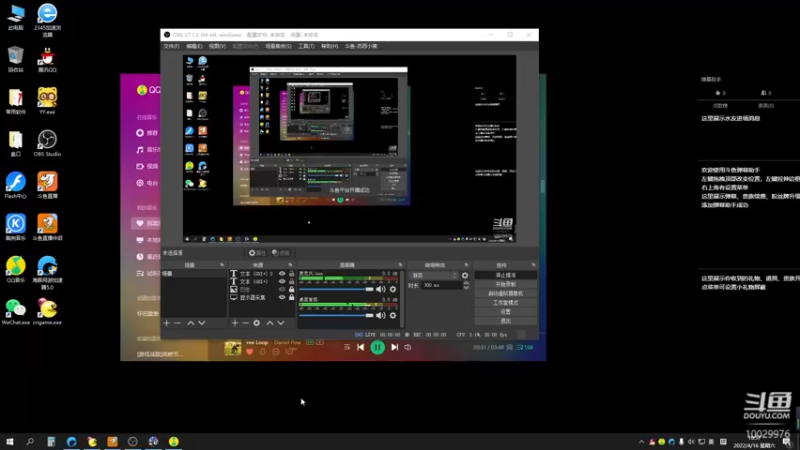Add a new source with plus icon
Screen dimensions: 800x450
tap(235, 323)
